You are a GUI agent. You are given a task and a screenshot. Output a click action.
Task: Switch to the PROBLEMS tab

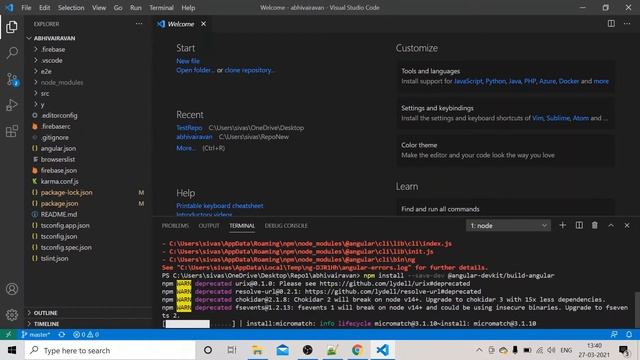(x=175, y=225)
